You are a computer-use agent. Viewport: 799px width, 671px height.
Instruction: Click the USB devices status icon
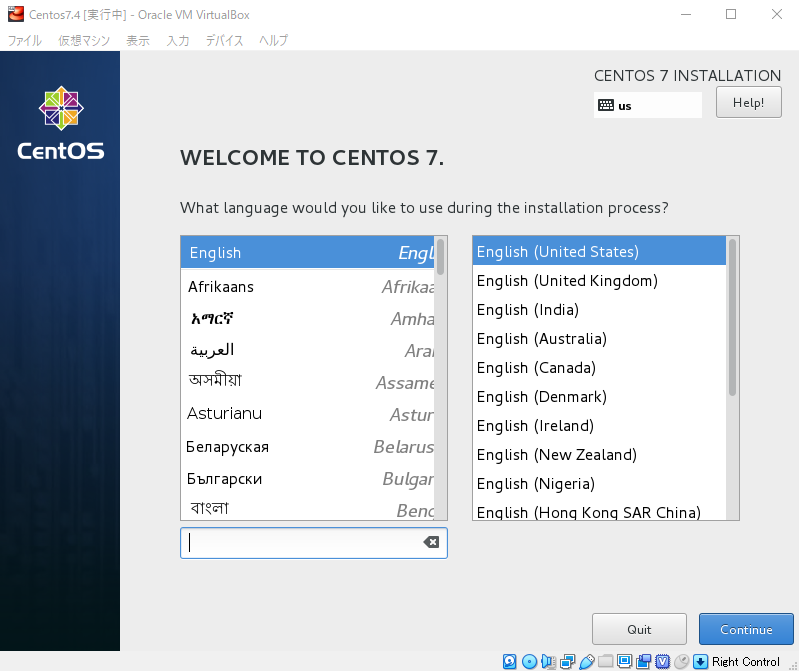[x=586, y=661]
